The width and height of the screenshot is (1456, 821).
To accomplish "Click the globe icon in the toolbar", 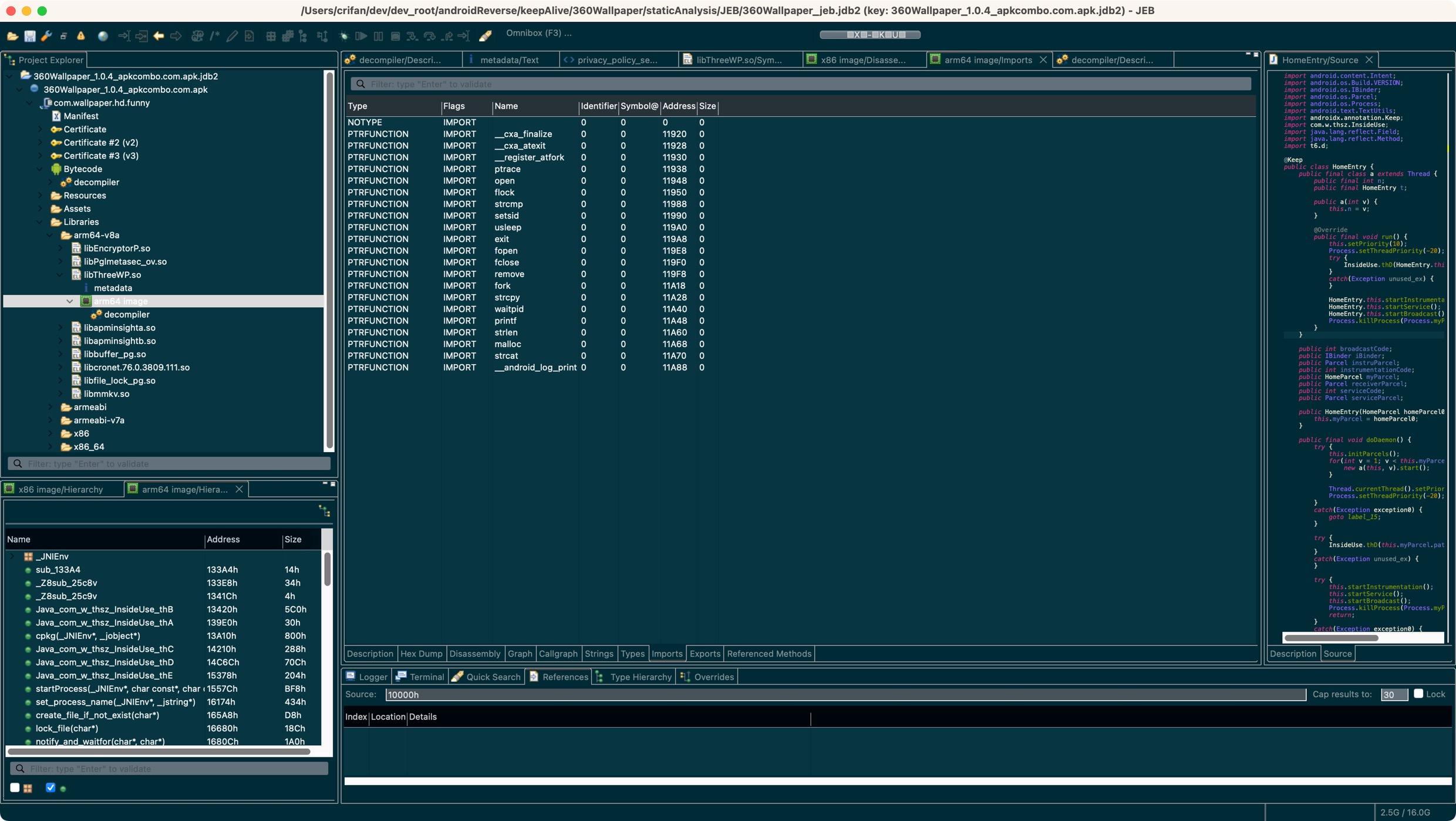I will [103, 36].
